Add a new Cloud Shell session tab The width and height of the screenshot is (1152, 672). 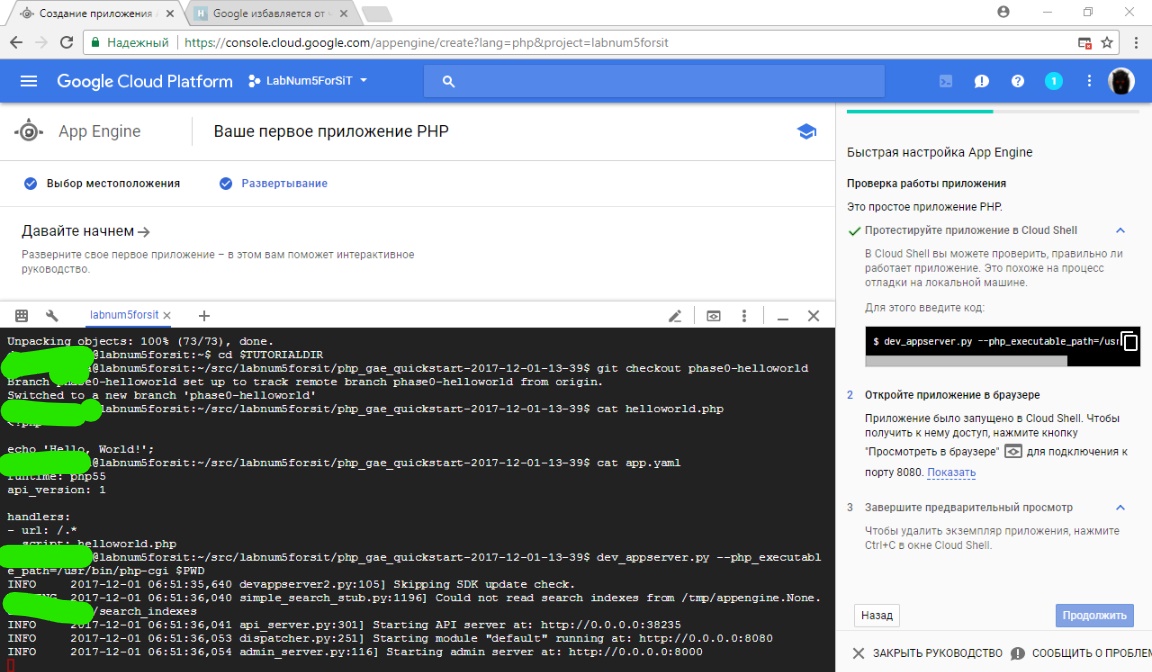click(204, 316)
